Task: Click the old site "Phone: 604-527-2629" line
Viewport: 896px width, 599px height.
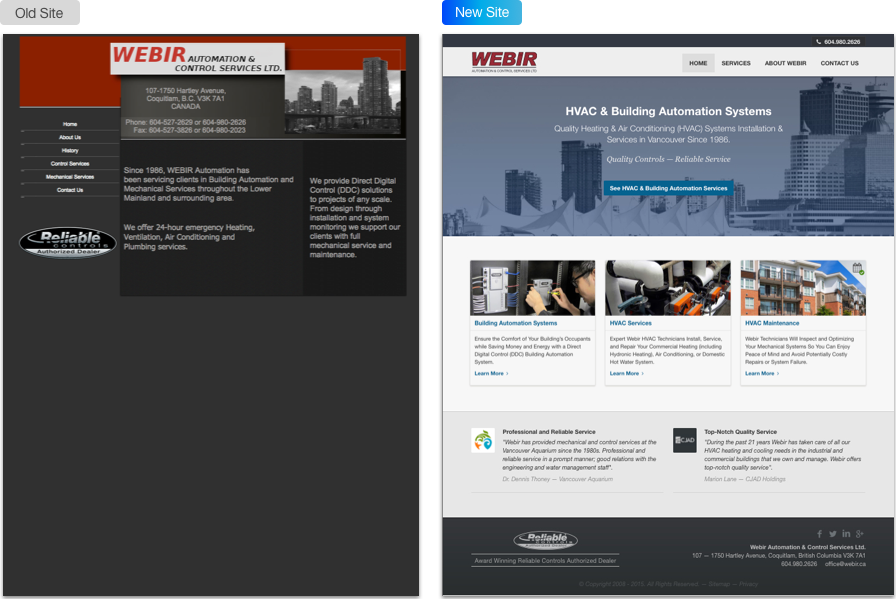Action: coord(186,122)
